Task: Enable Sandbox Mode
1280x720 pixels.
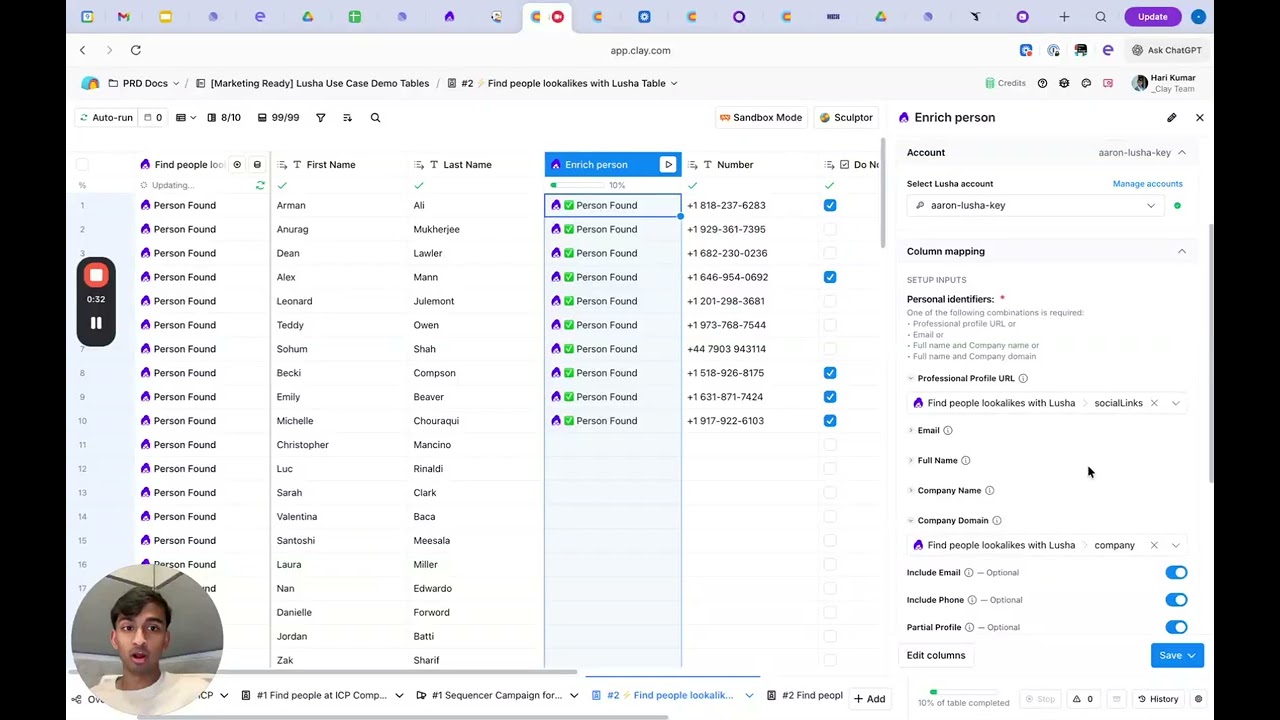Action: pos(761,118)
